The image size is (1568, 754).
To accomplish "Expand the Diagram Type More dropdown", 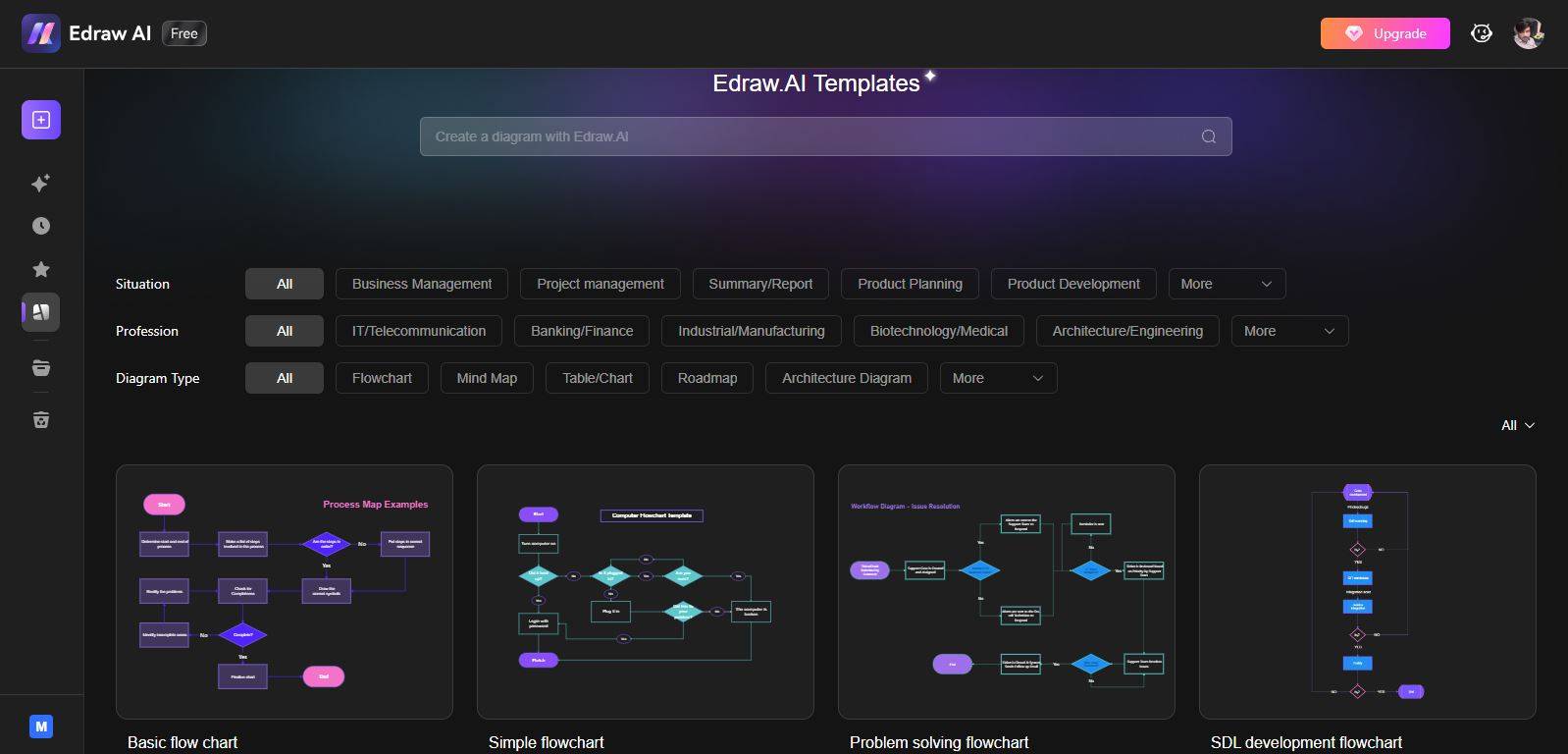I will click(999, 378).
